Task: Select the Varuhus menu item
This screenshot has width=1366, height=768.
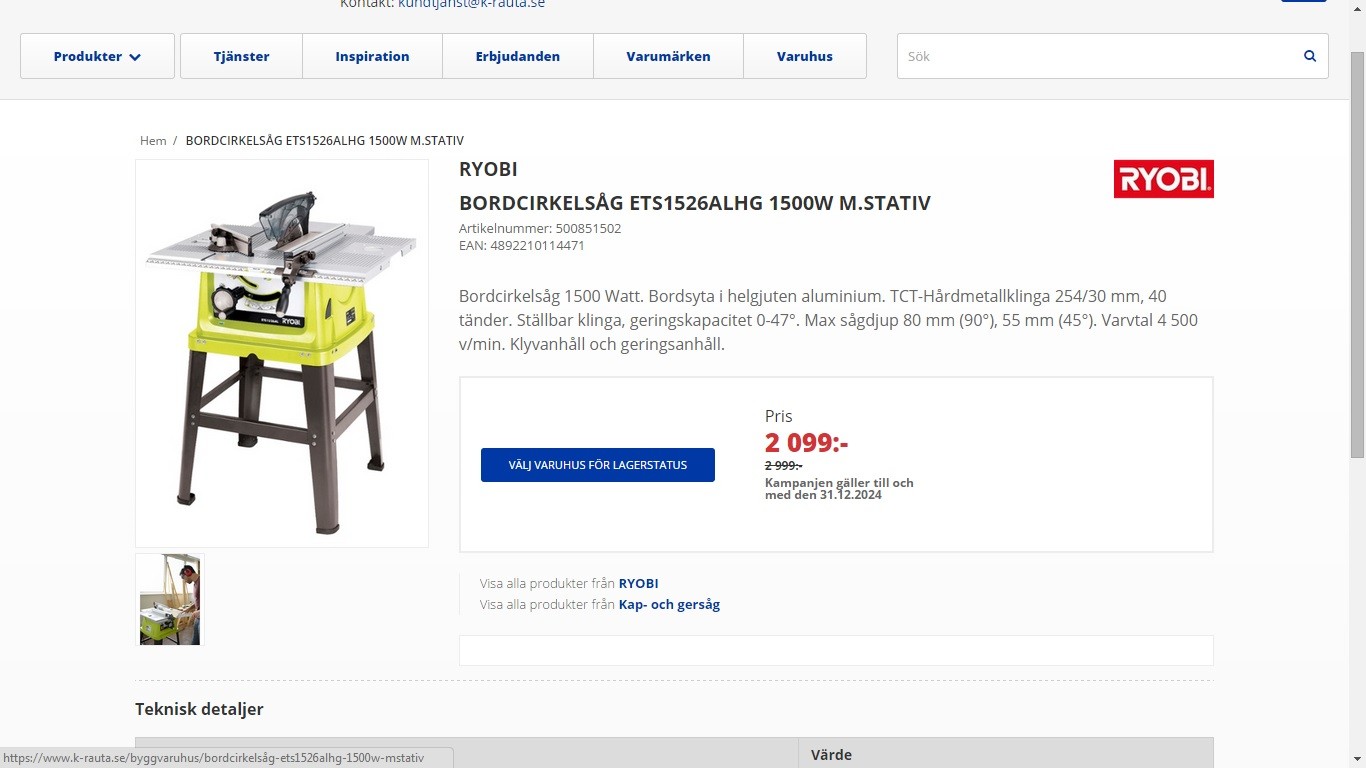Action: pos(805,56)
